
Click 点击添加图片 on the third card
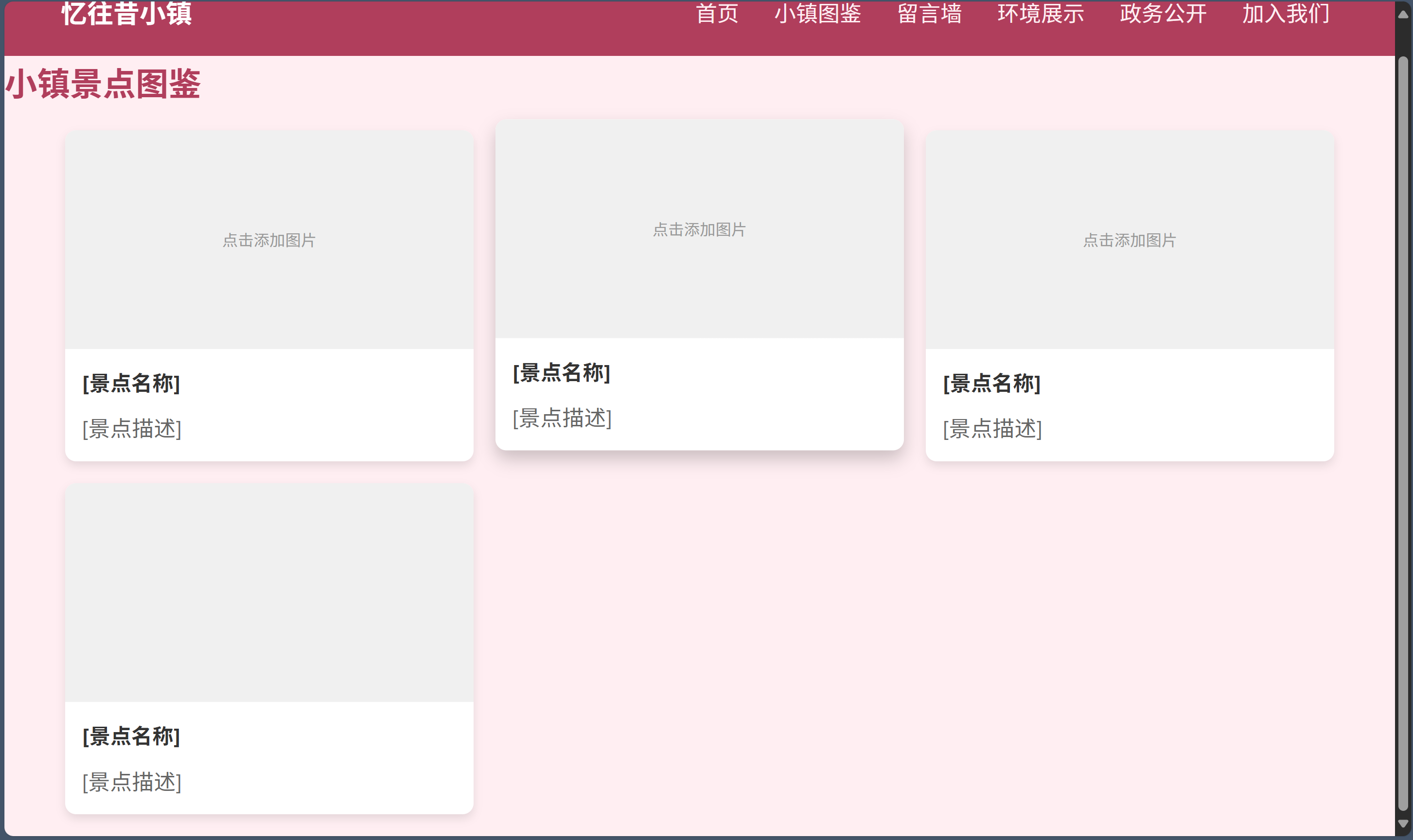[1130, 240]
